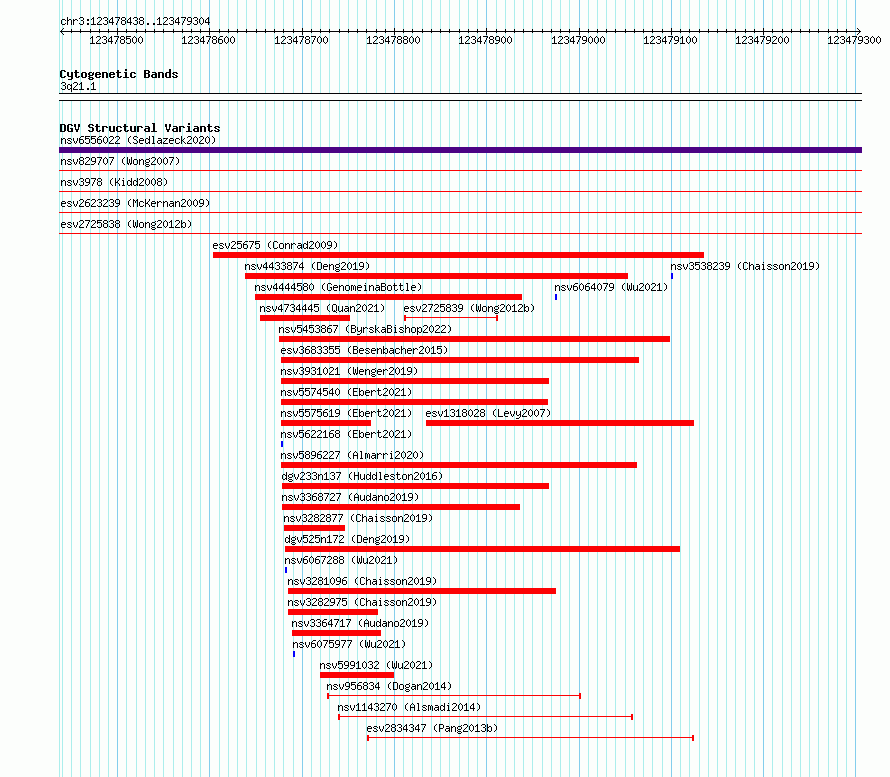This screenshot has width=890, height=777.
Task: Open nsv3931021 (Wenger2019) label
Action: click(x=349, y=371)
